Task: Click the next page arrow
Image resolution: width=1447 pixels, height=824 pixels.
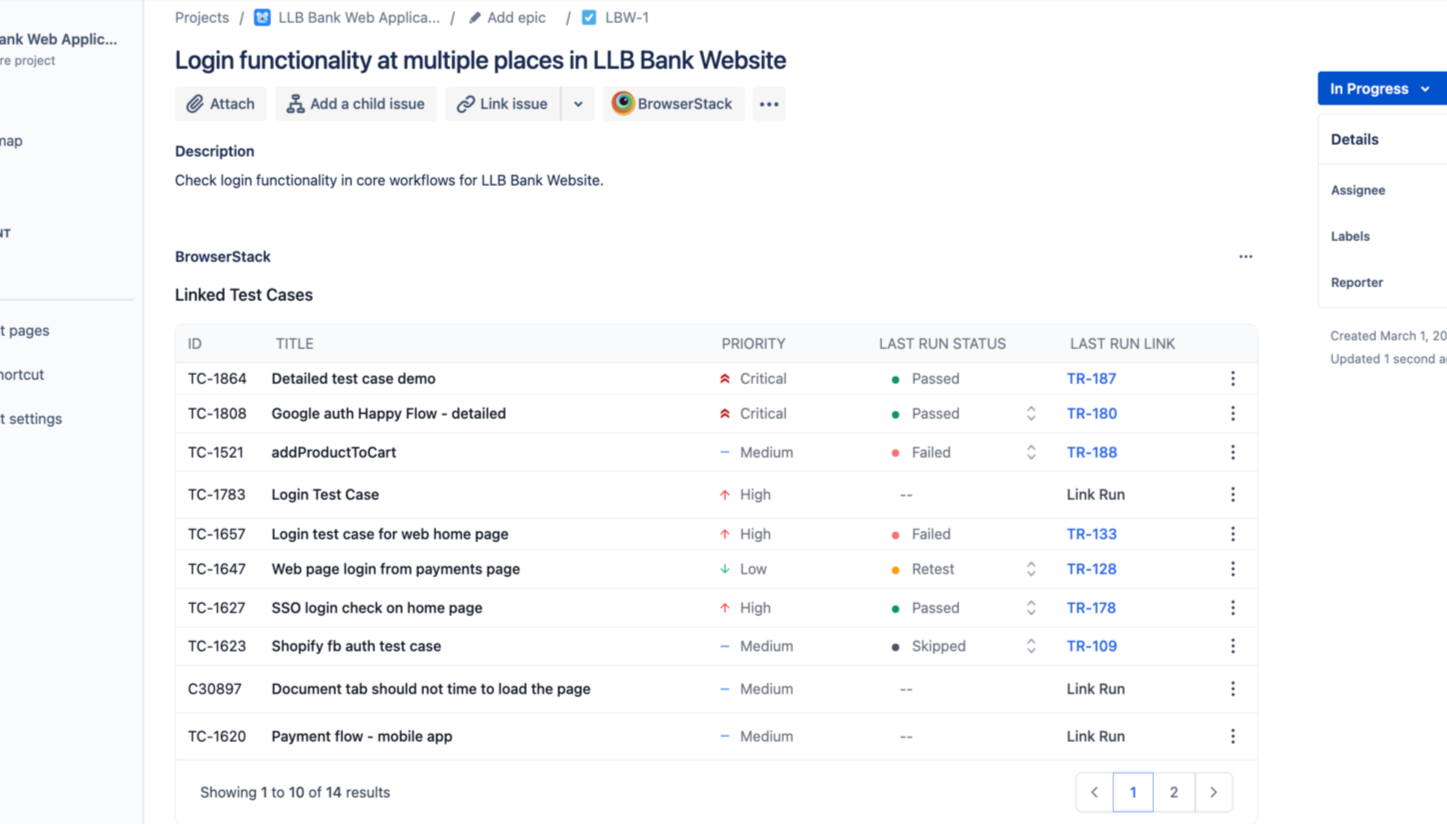Action: 1213,793
